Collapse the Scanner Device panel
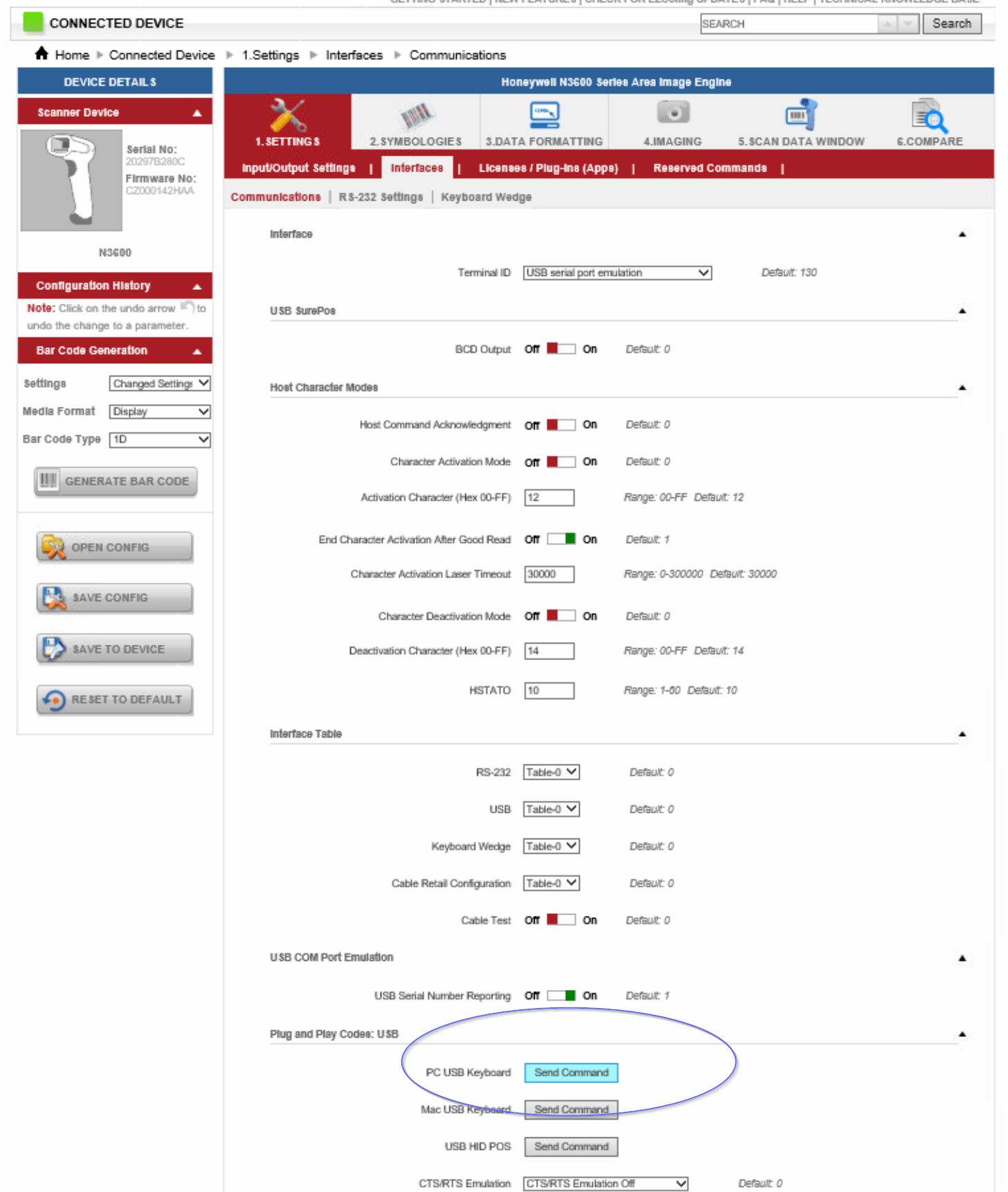Image resolution: width=1008 pixels, height=1192 pixels. [x=197, y=113]
